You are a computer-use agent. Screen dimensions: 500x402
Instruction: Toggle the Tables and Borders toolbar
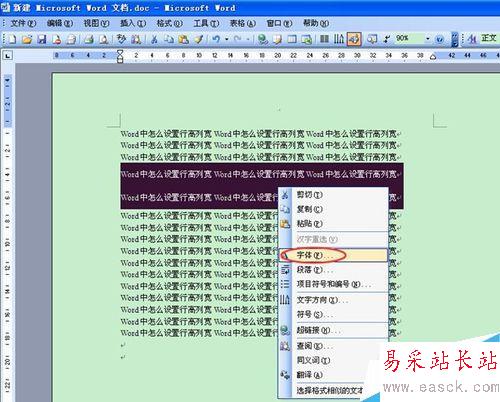(278, 39)
